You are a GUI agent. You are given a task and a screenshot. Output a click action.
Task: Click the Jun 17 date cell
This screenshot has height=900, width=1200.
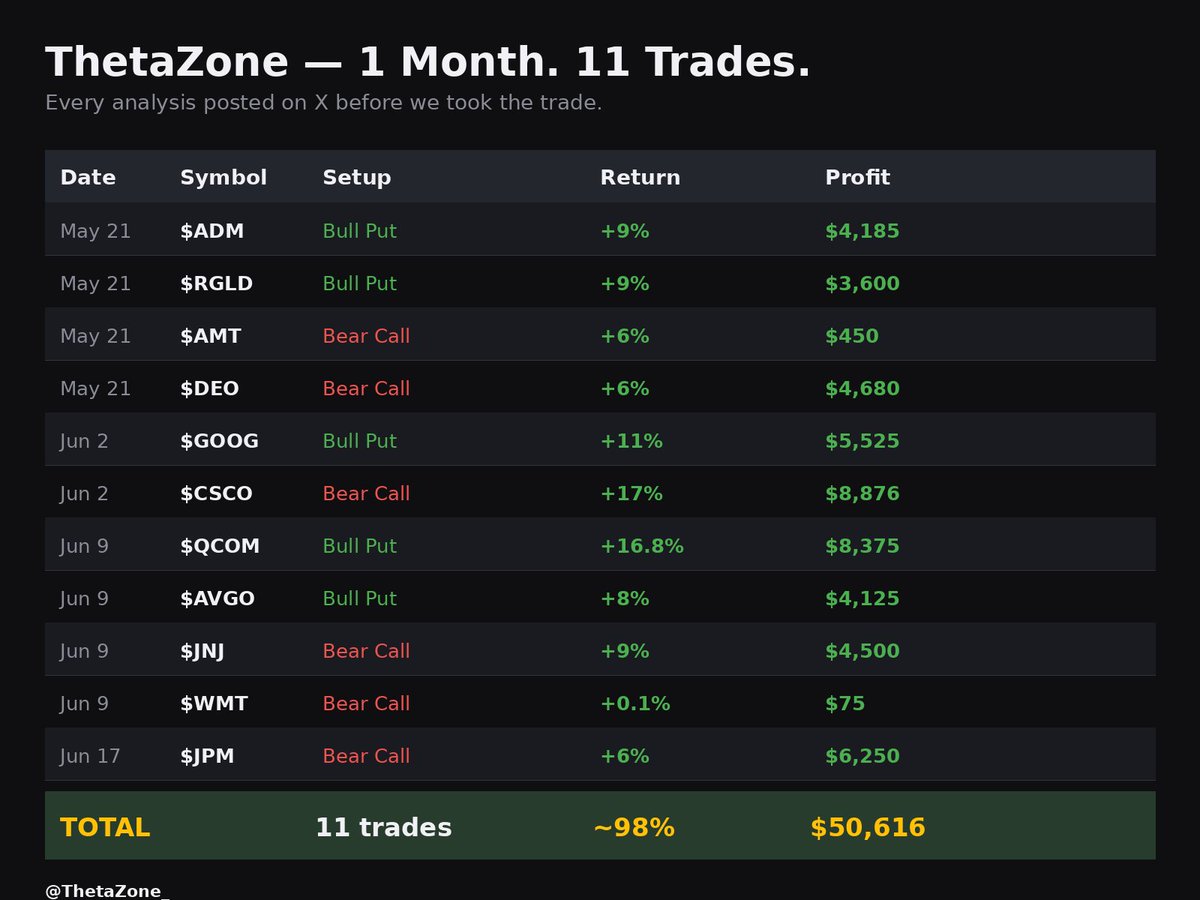click(x=90, y=756)
